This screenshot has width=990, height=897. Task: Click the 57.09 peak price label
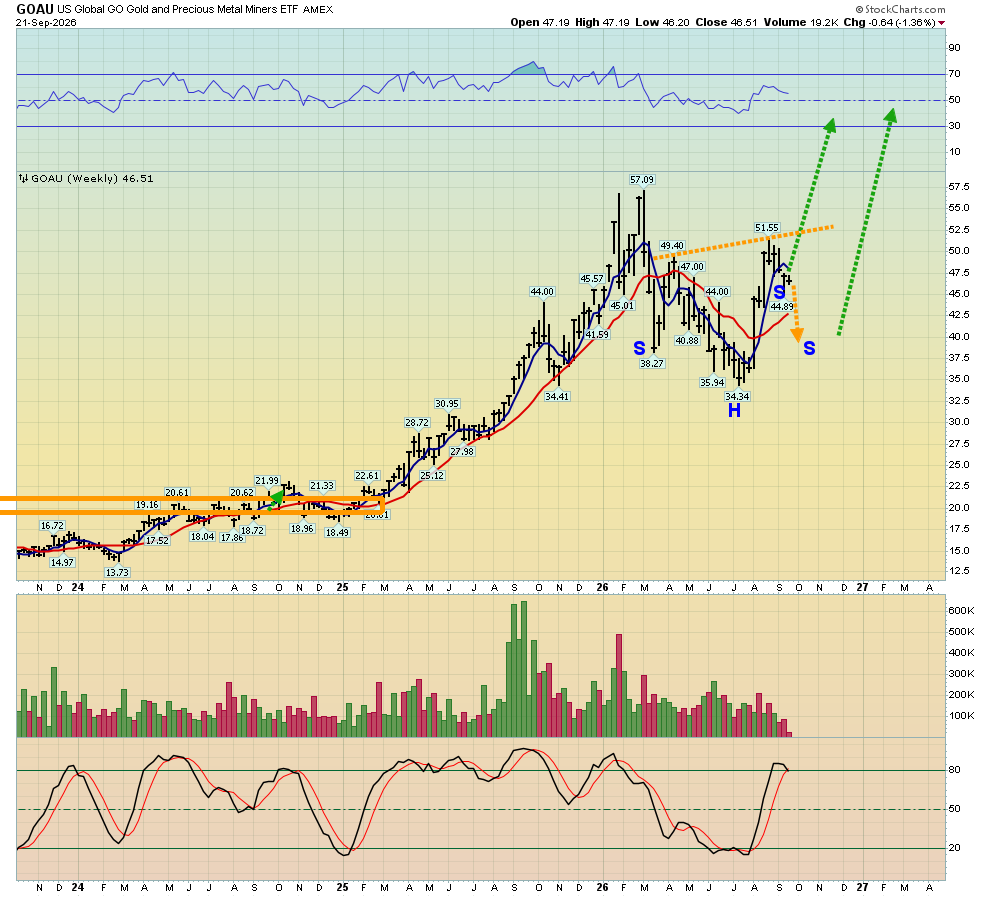pos(641,180)
